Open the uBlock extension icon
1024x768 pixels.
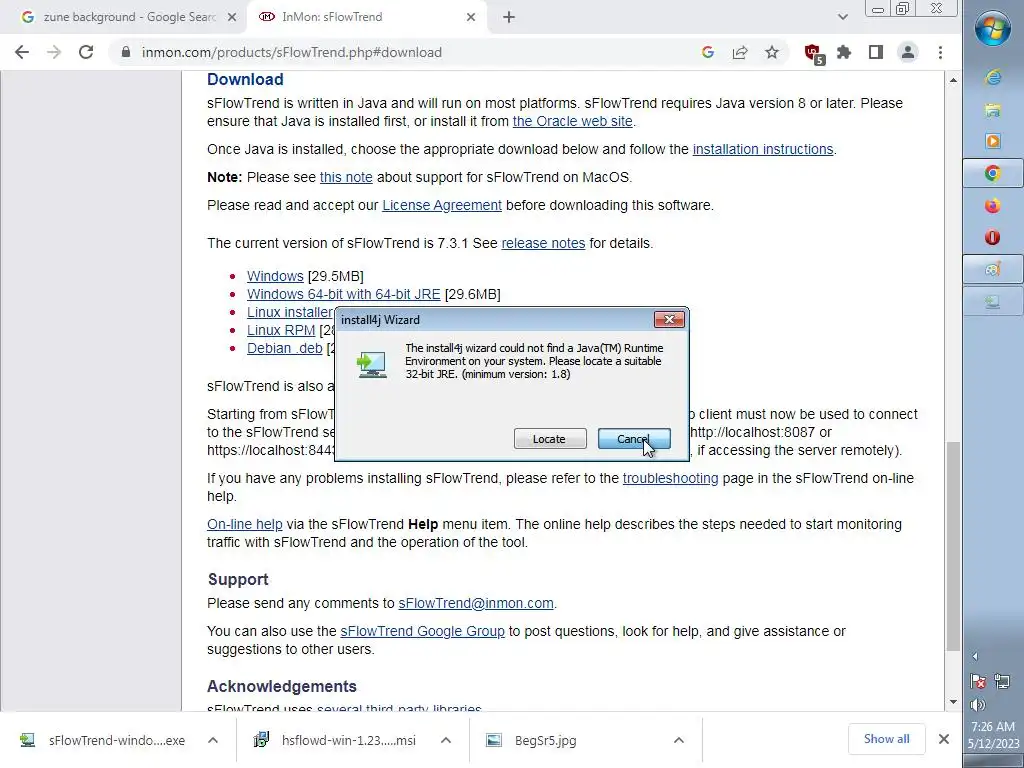(814, 54)
